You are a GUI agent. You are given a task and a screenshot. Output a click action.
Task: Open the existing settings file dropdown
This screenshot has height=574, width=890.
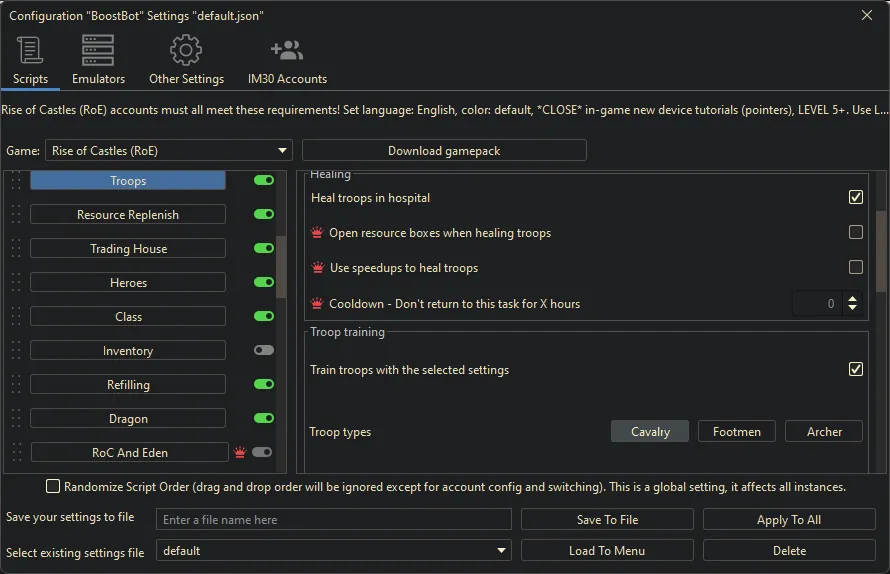334,550
